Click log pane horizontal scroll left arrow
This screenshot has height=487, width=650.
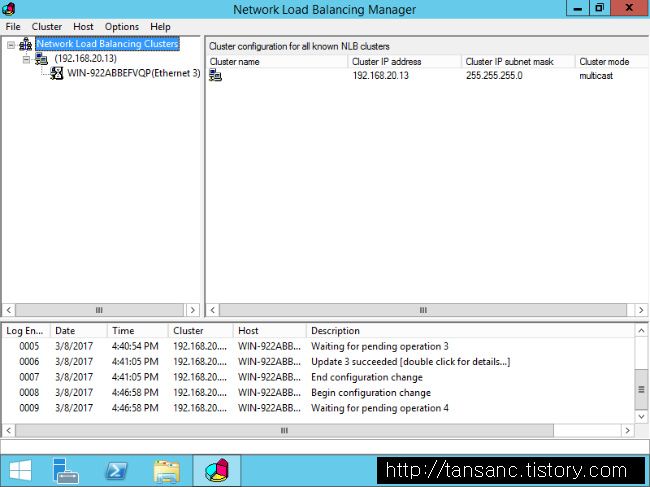point(9,431)
